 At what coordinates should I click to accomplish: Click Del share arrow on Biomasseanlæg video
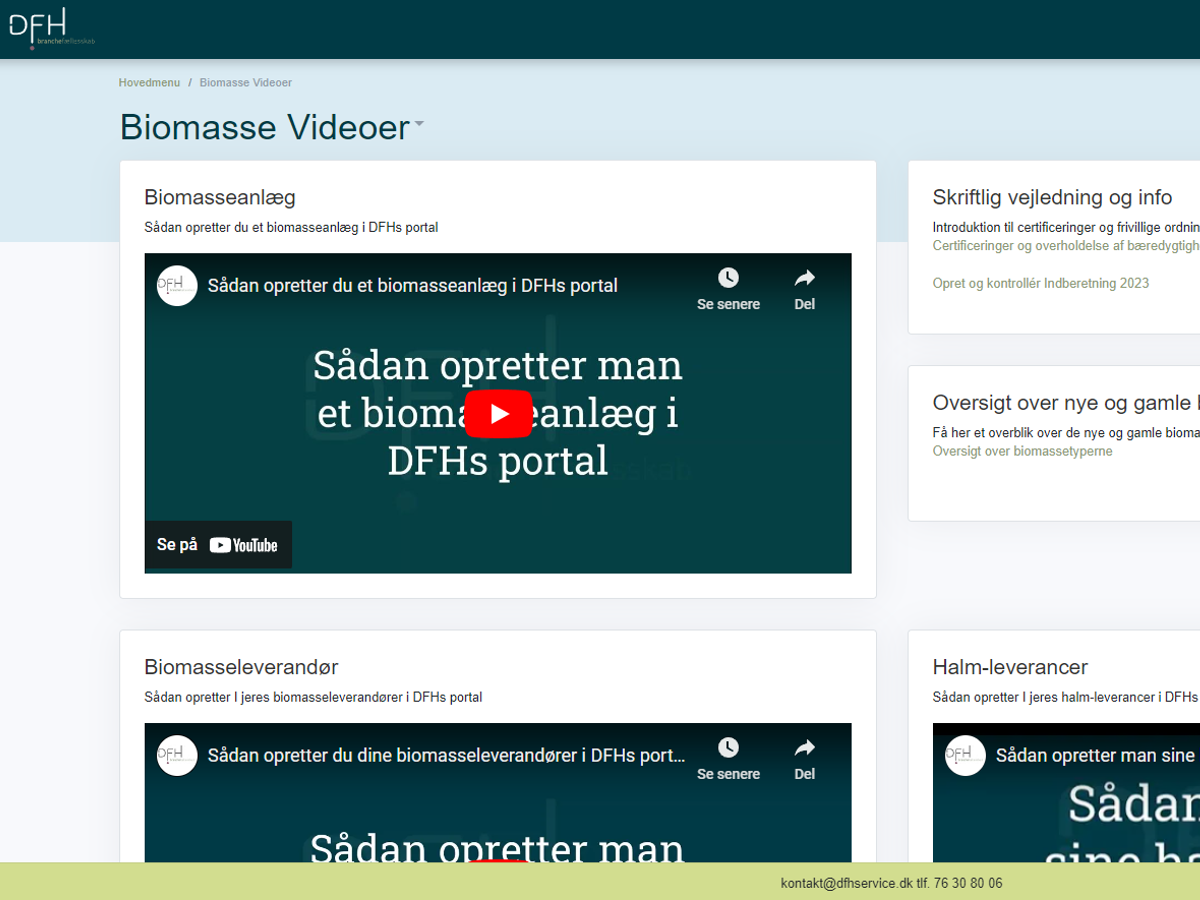click(804, 287)
